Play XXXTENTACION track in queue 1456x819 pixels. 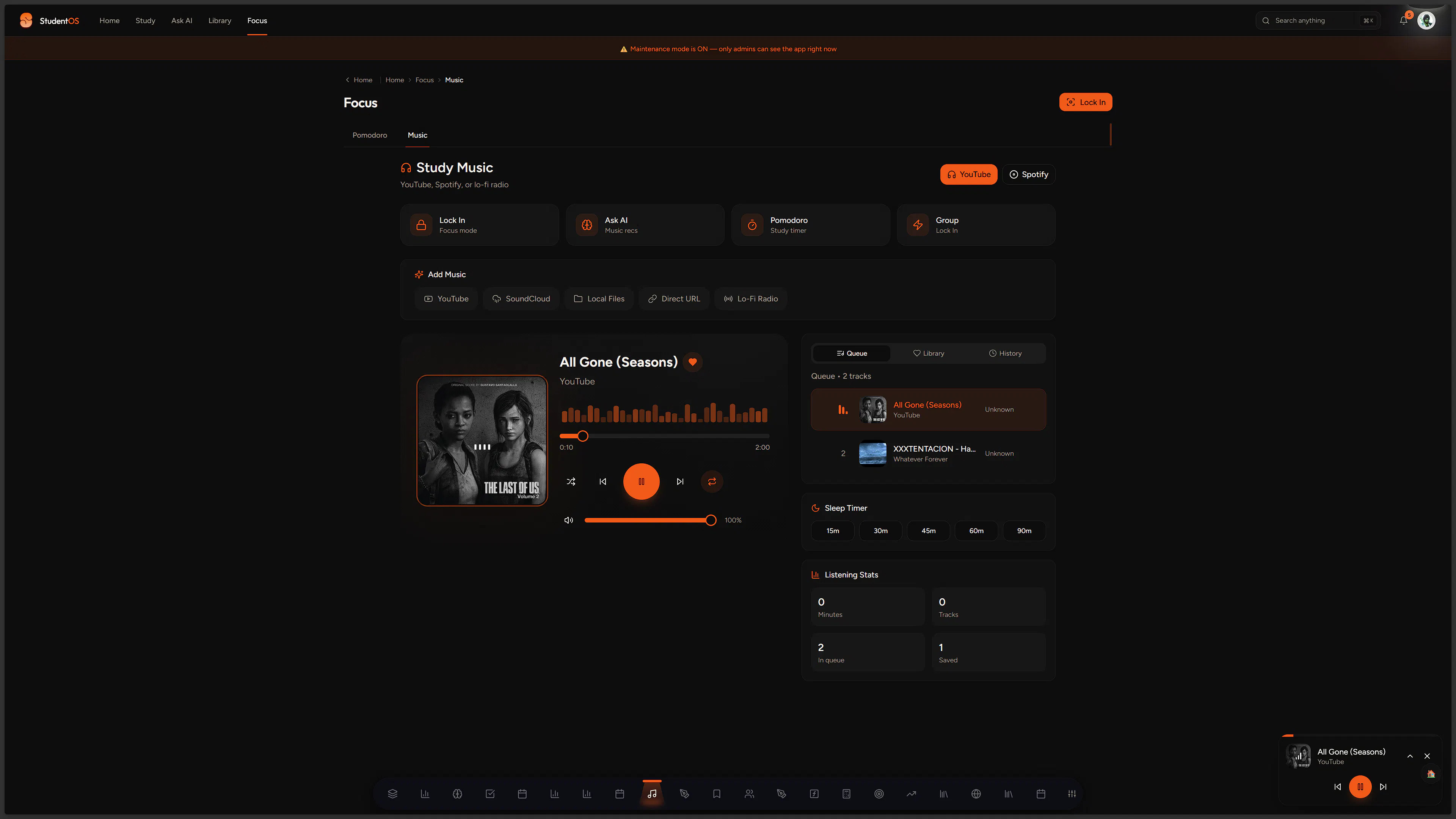(x=928, y=453)
